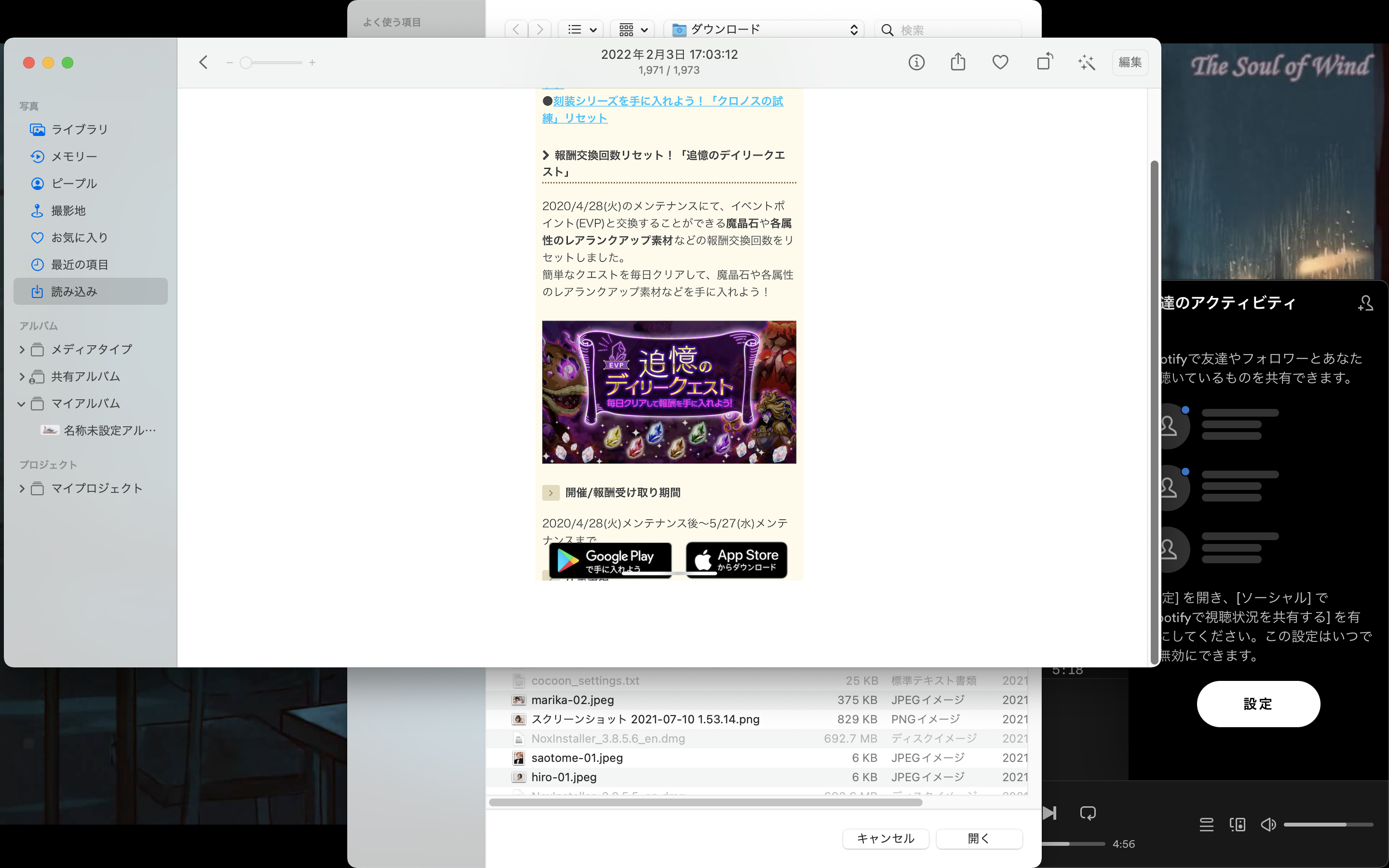
Task: Open the grouping options dropdown
Action: coord(633,29)
